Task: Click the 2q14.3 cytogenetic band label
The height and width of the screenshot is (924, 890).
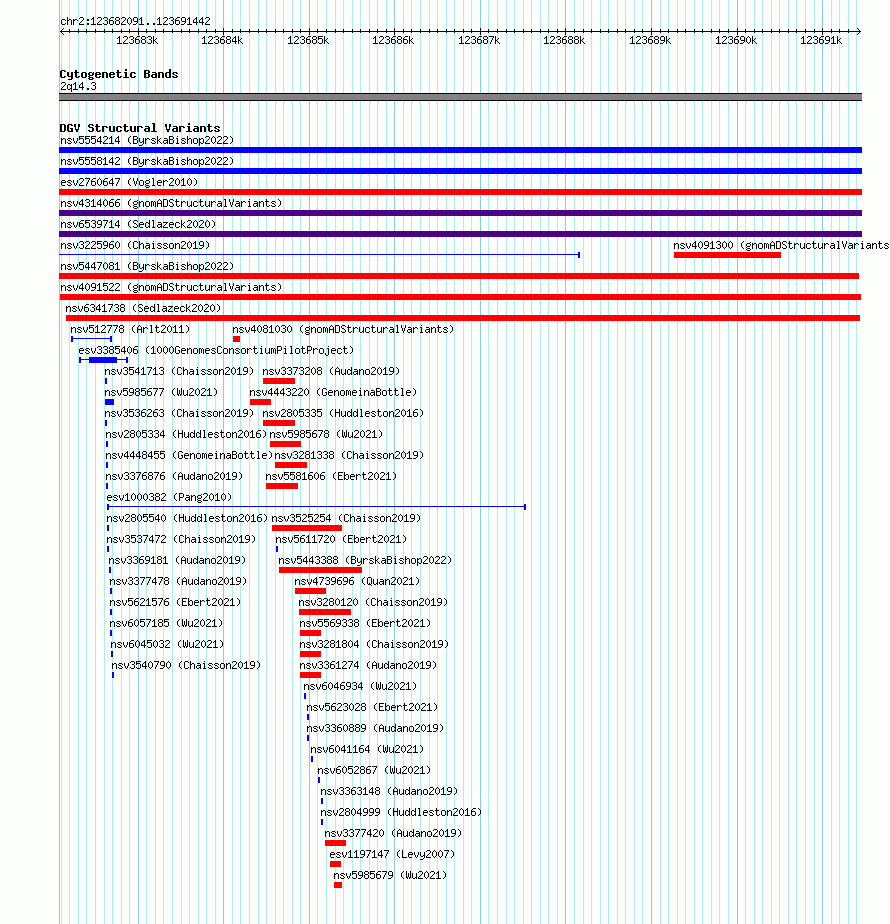Action: pyautogui.click(x=78, y=87)
